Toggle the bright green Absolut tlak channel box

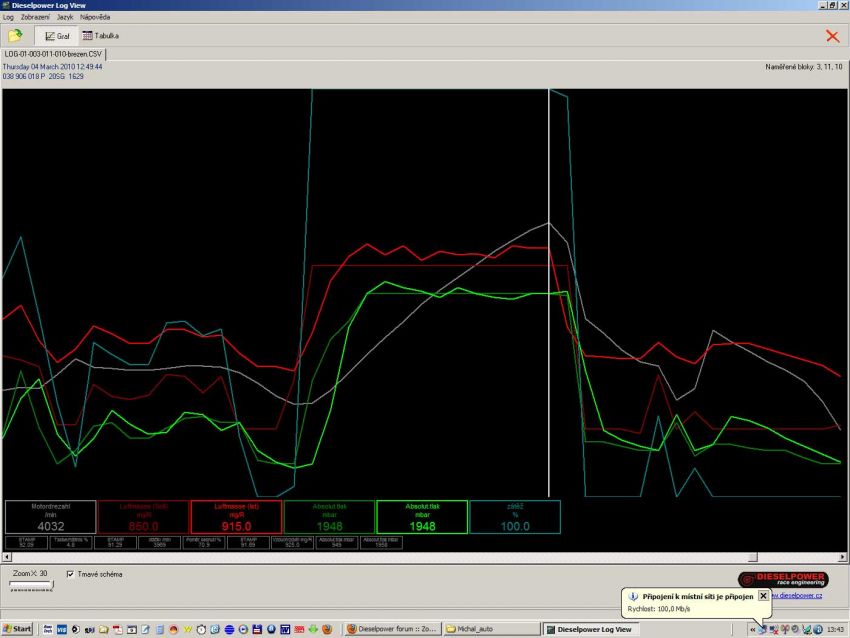point(422,517)
